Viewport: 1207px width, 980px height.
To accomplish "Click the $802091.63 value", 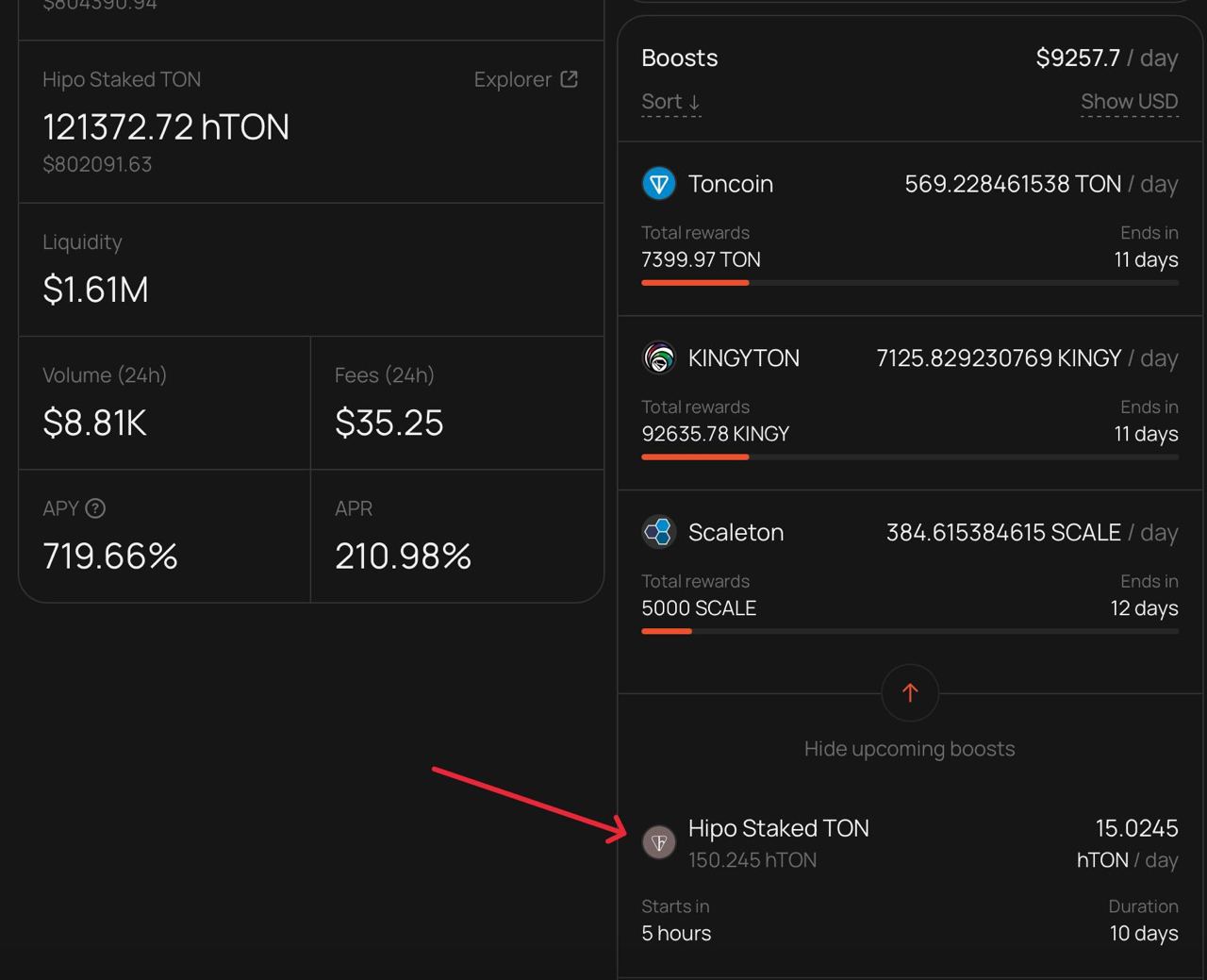I will [97, 164].
